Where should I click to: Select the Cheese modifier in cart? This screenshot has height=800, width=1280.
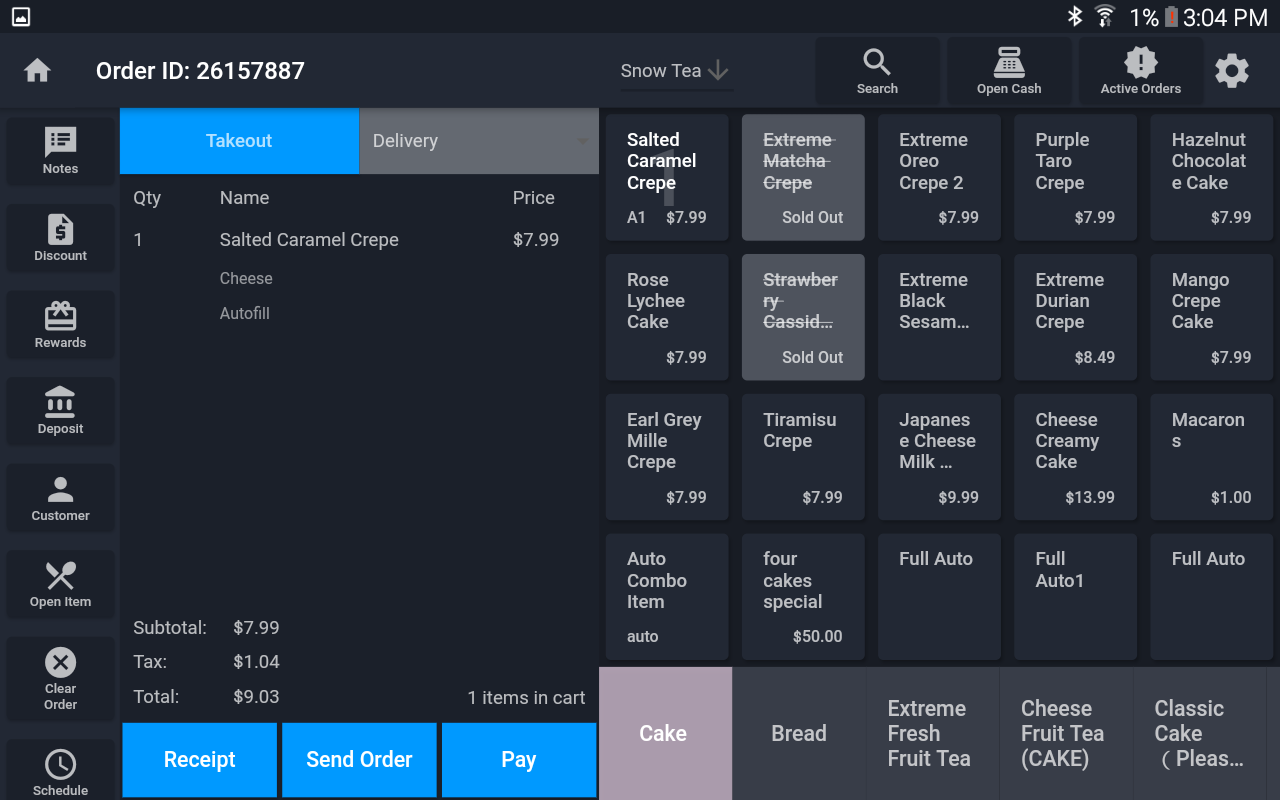(246, 279)
